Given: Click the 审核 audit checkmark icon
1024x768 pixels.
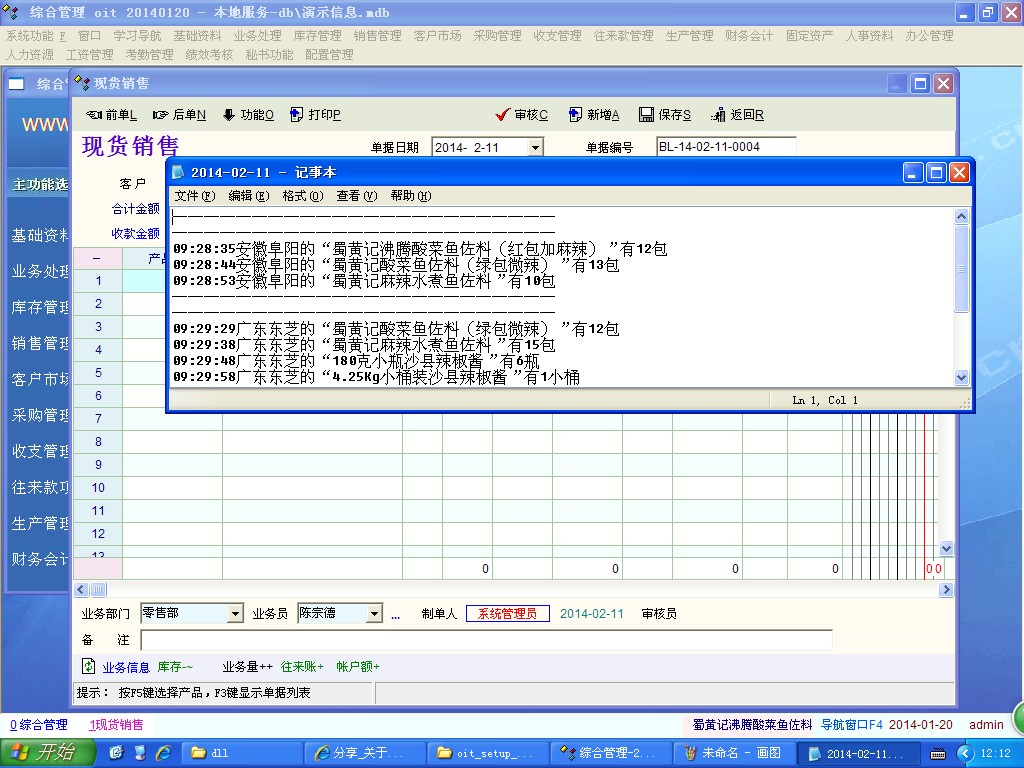Looking at the screenshot, I should (x=503, y=115).
